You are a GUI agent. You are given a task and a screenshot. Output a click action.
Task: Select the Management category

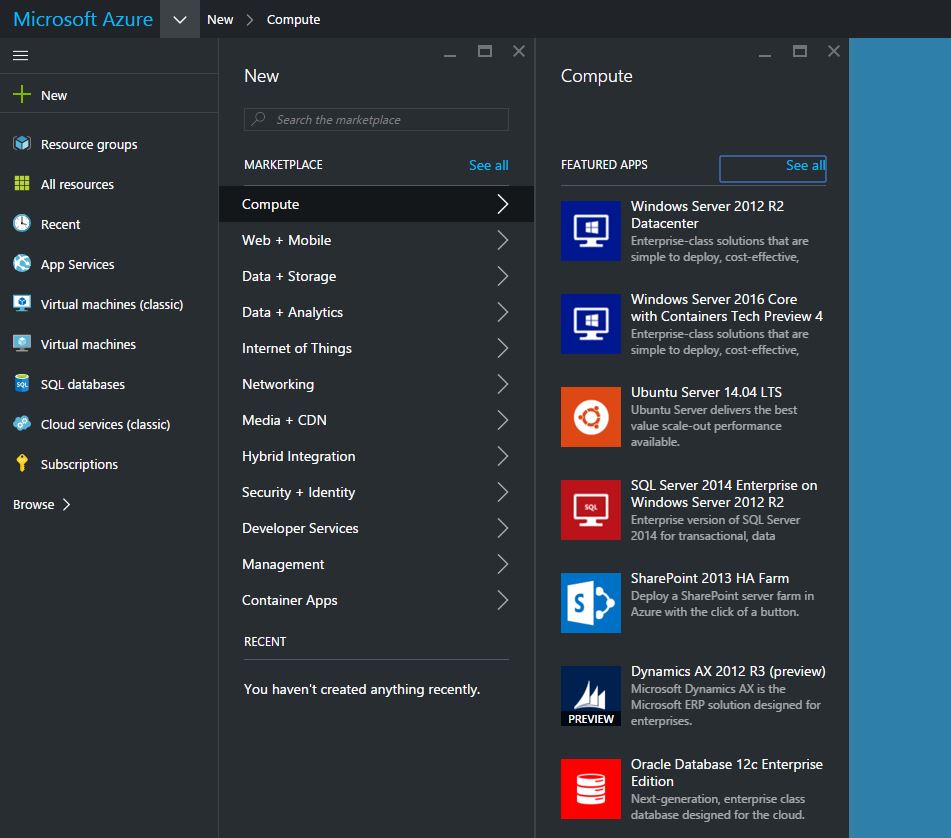[x=376, y=564]
